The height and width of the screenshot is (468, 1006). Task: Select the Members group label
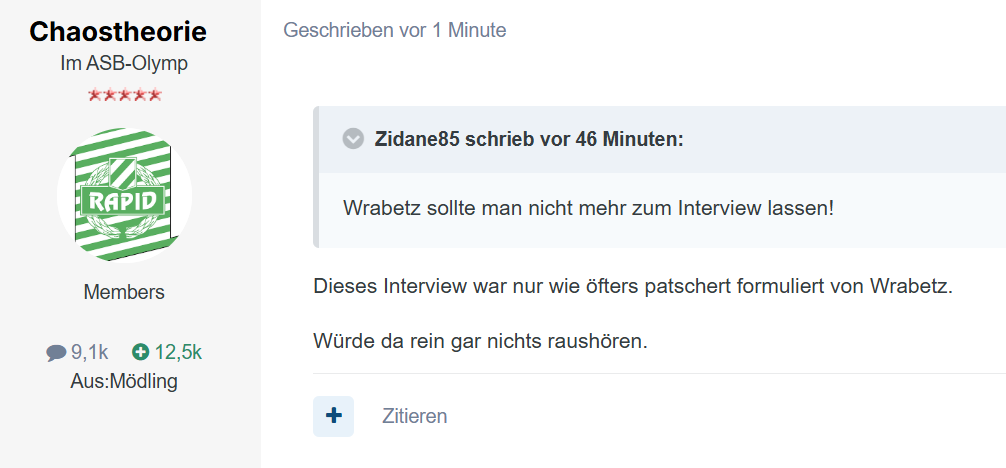coord(124,293)
